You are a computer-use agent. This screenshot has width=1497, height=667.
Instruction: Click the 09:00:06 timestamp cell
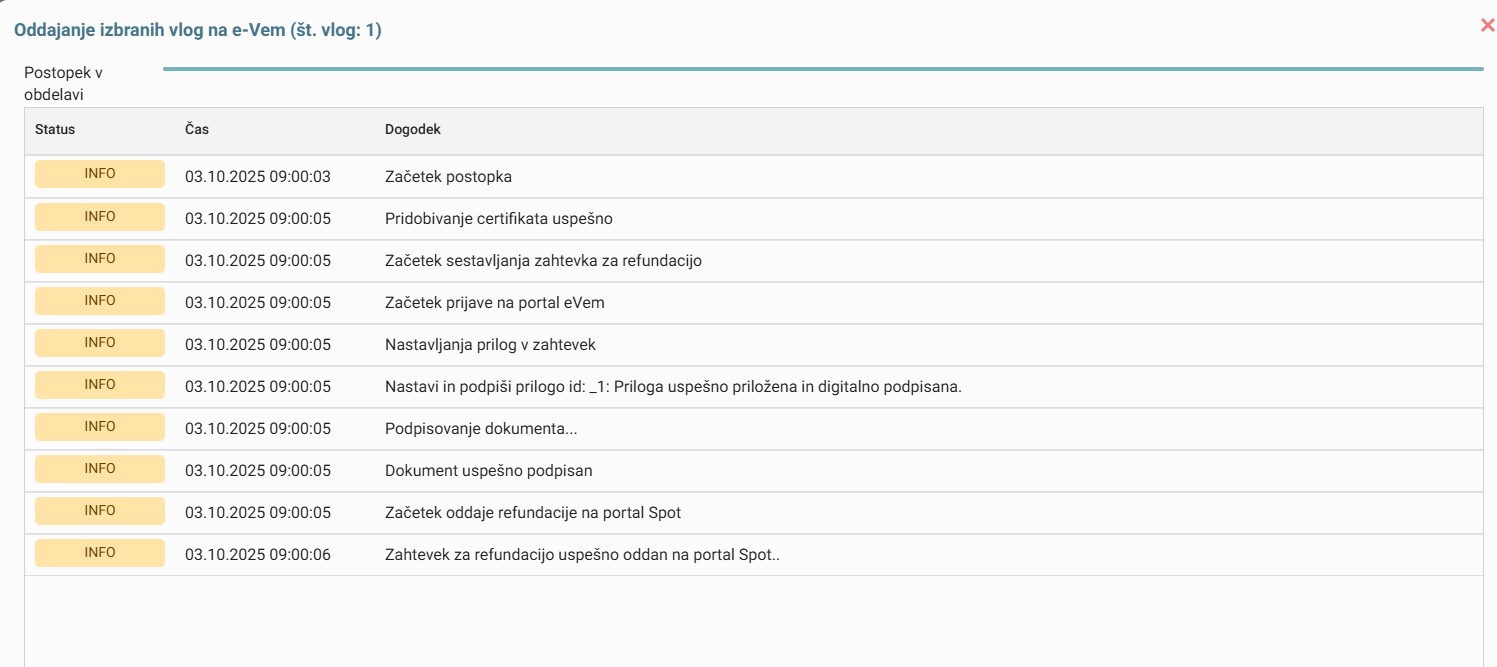[257, 555]
